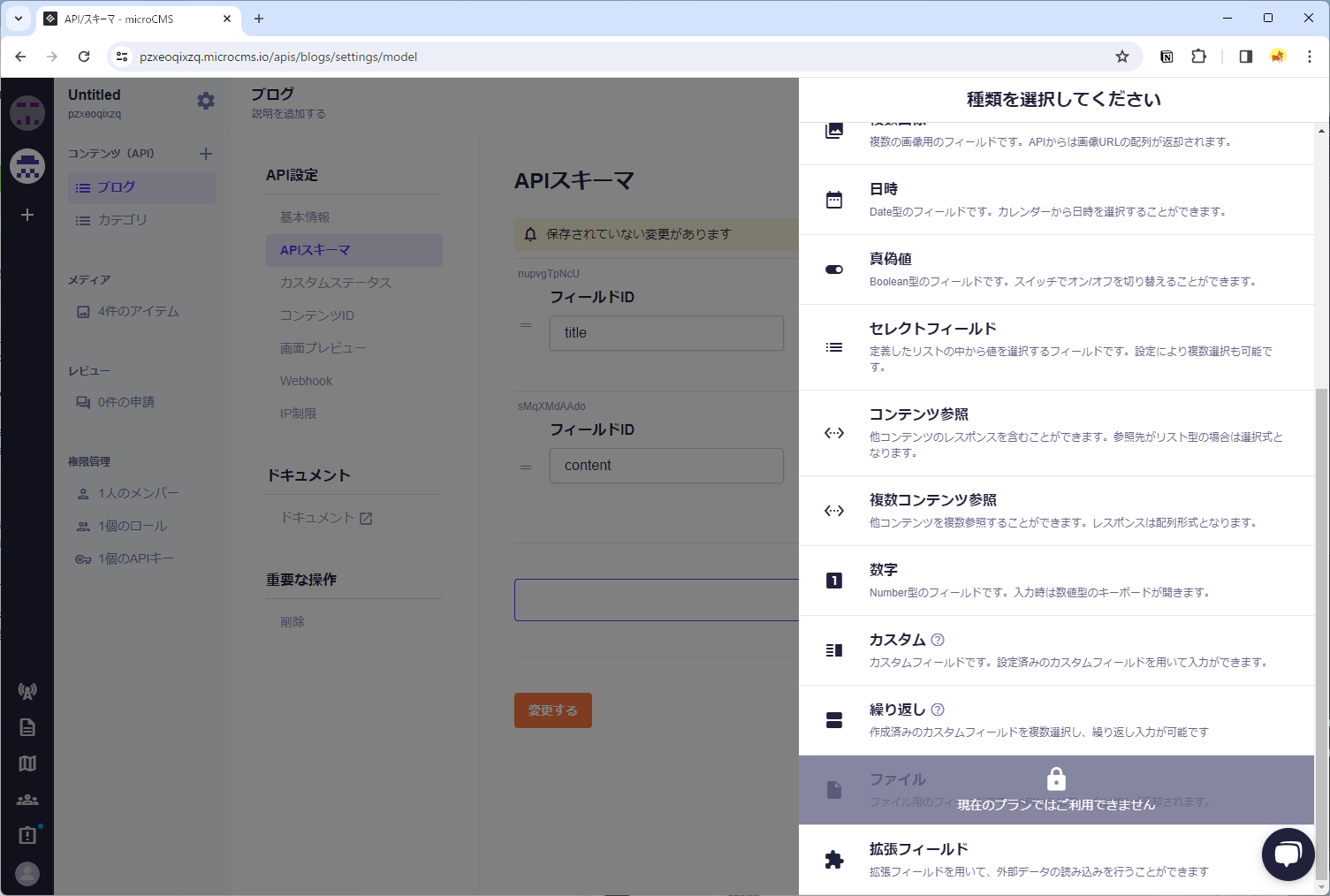The width and height of the screenshot is (1330, 896).
Task: Add new content API with plus icon
Action: [x=206, y=154]
